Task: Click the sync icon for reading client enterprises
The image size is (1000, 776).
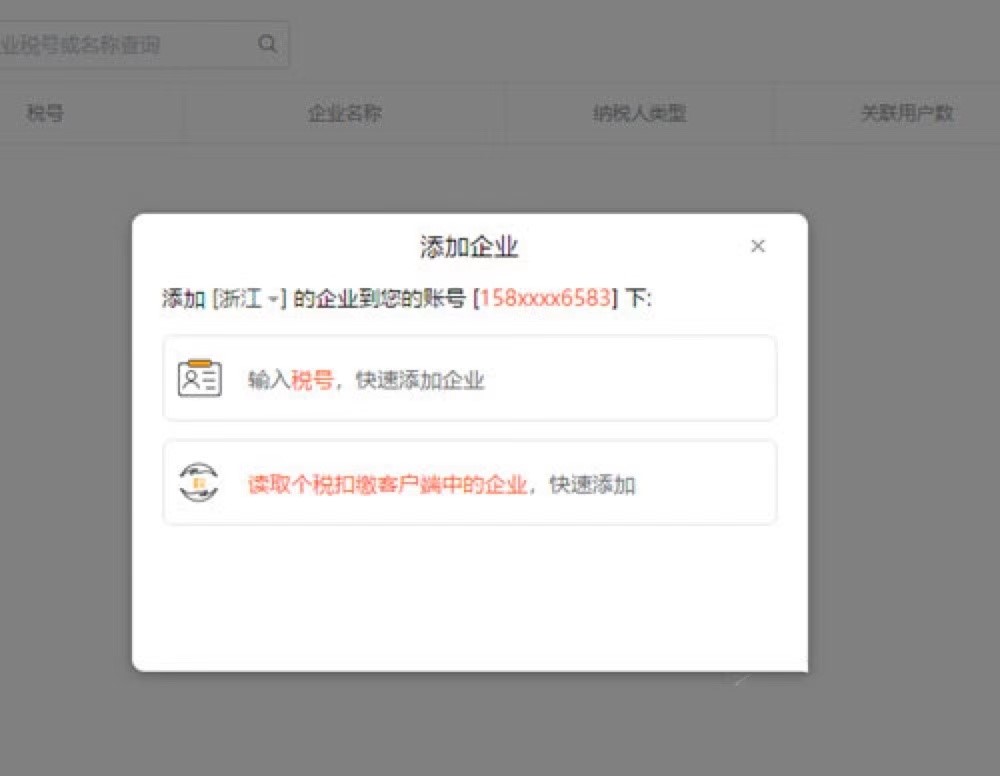Action: 199,483
